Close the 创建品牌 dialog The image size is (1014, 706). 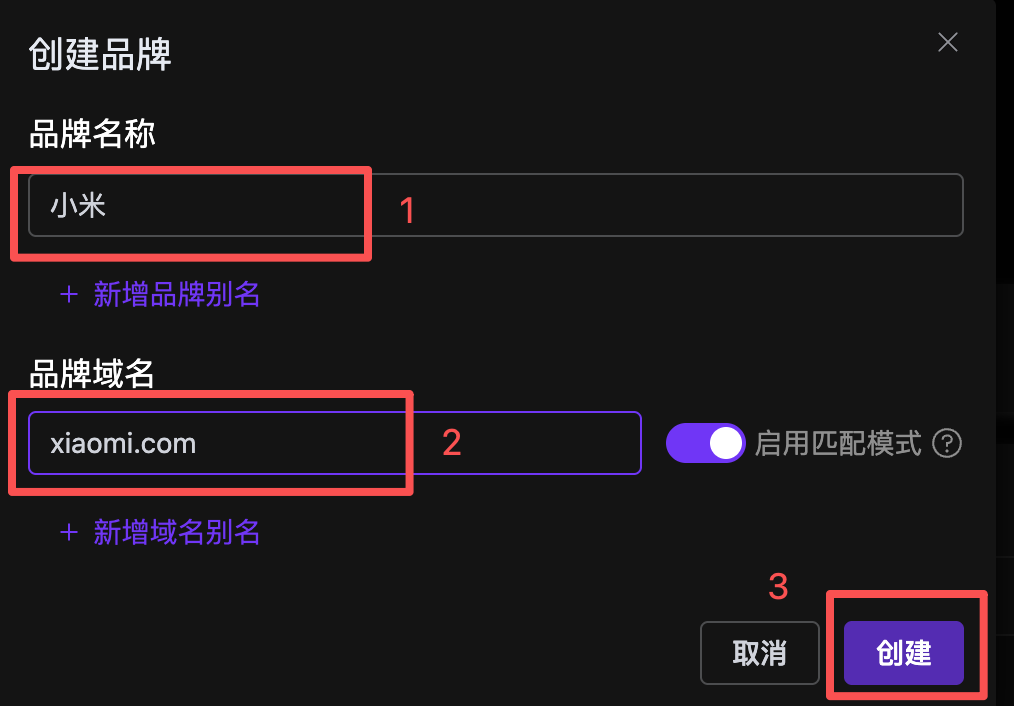[947, 42]
